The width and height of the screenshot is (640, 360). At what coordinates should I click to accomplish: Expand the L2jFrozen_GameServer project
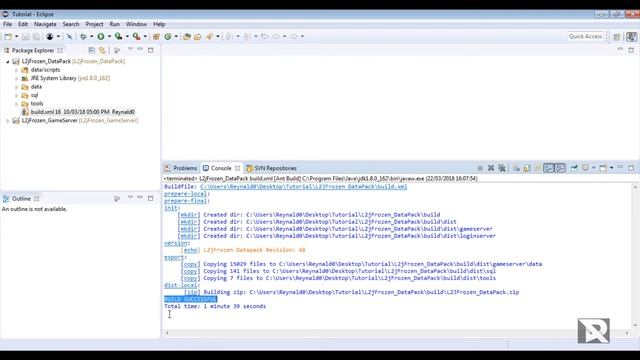point(7,121)
